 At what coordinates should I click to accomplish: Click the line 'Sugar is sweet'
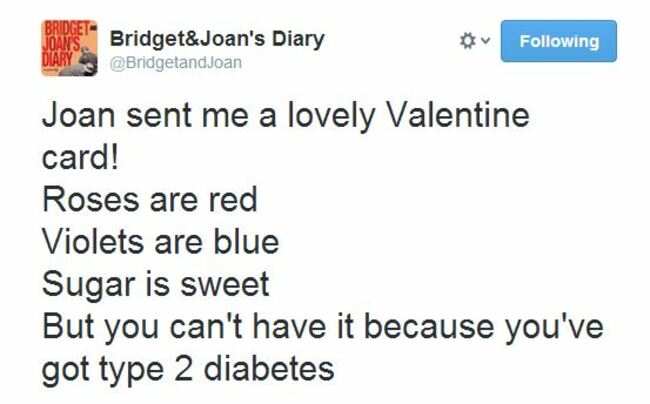tap(156, 285)
